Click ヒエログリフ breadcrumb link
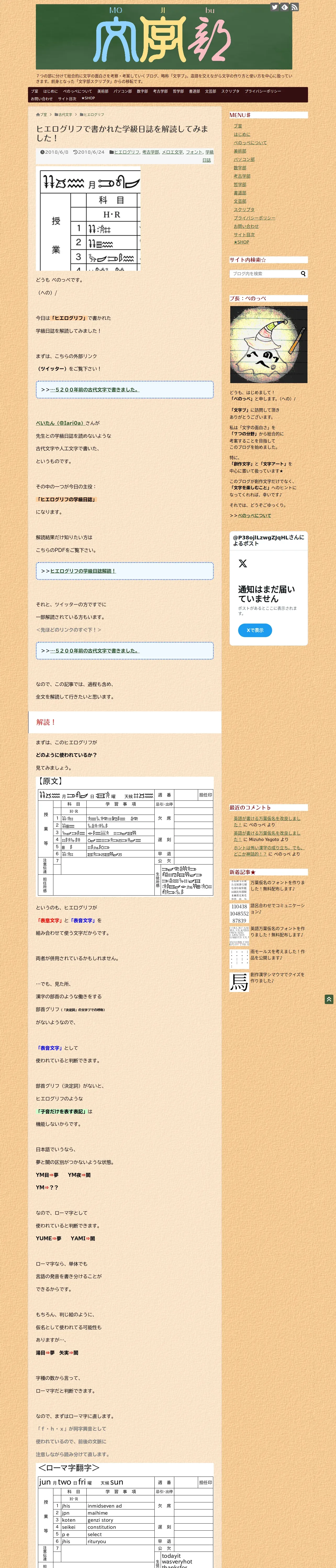 click(x=94, y=114)
